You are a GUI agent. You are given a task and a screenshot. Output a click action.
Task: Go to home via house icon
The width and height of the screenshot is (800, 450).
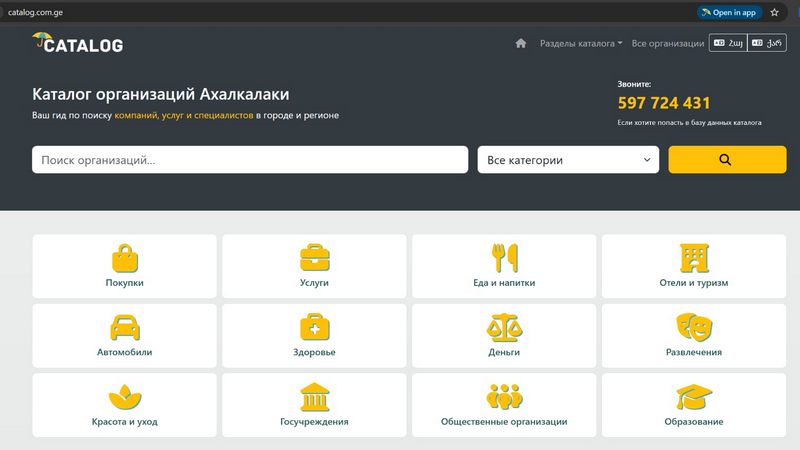pos(520,43)
